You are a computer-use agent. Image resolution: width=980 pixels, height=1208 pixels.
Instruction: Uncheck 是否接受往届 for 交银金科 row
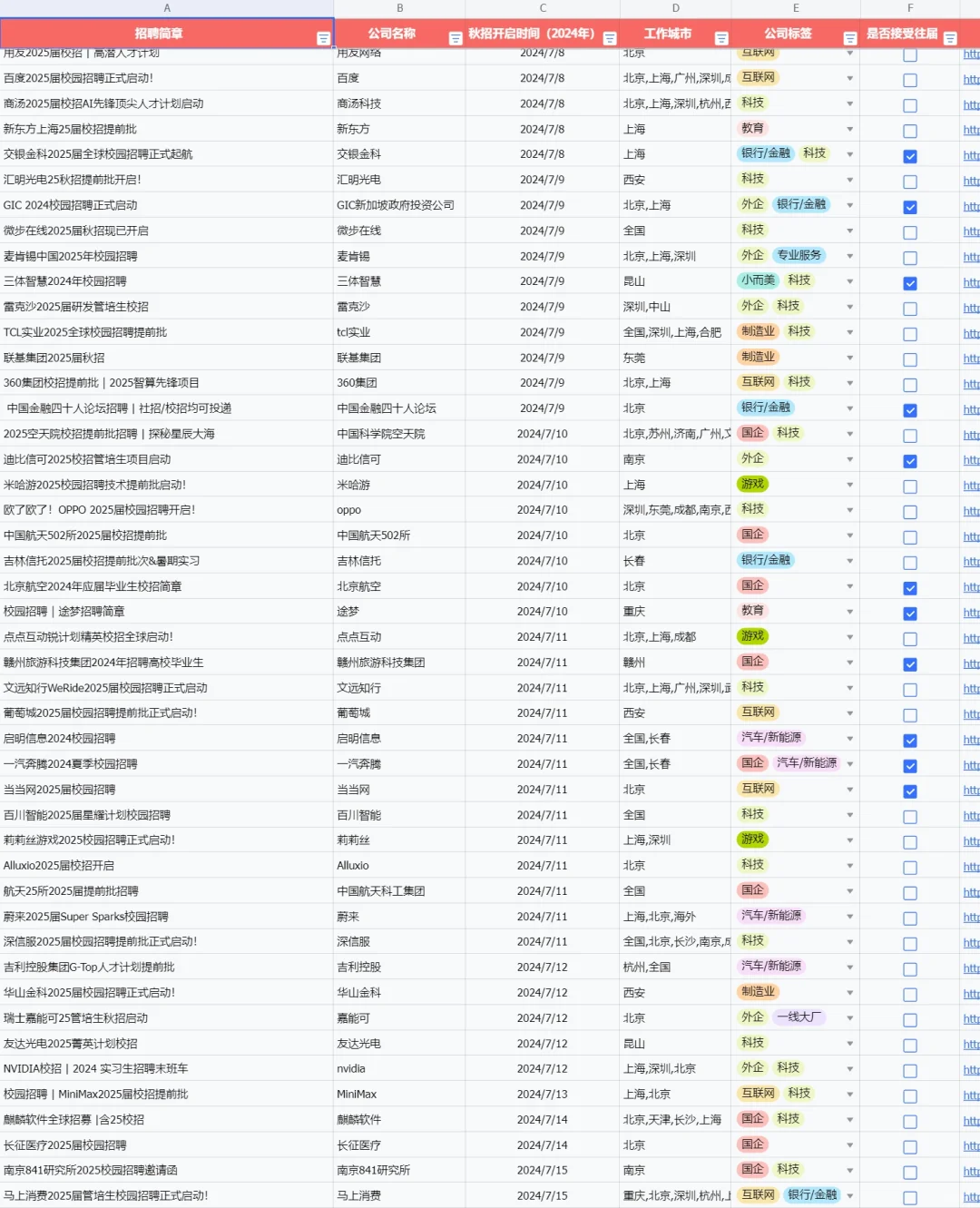click(910, 156)
